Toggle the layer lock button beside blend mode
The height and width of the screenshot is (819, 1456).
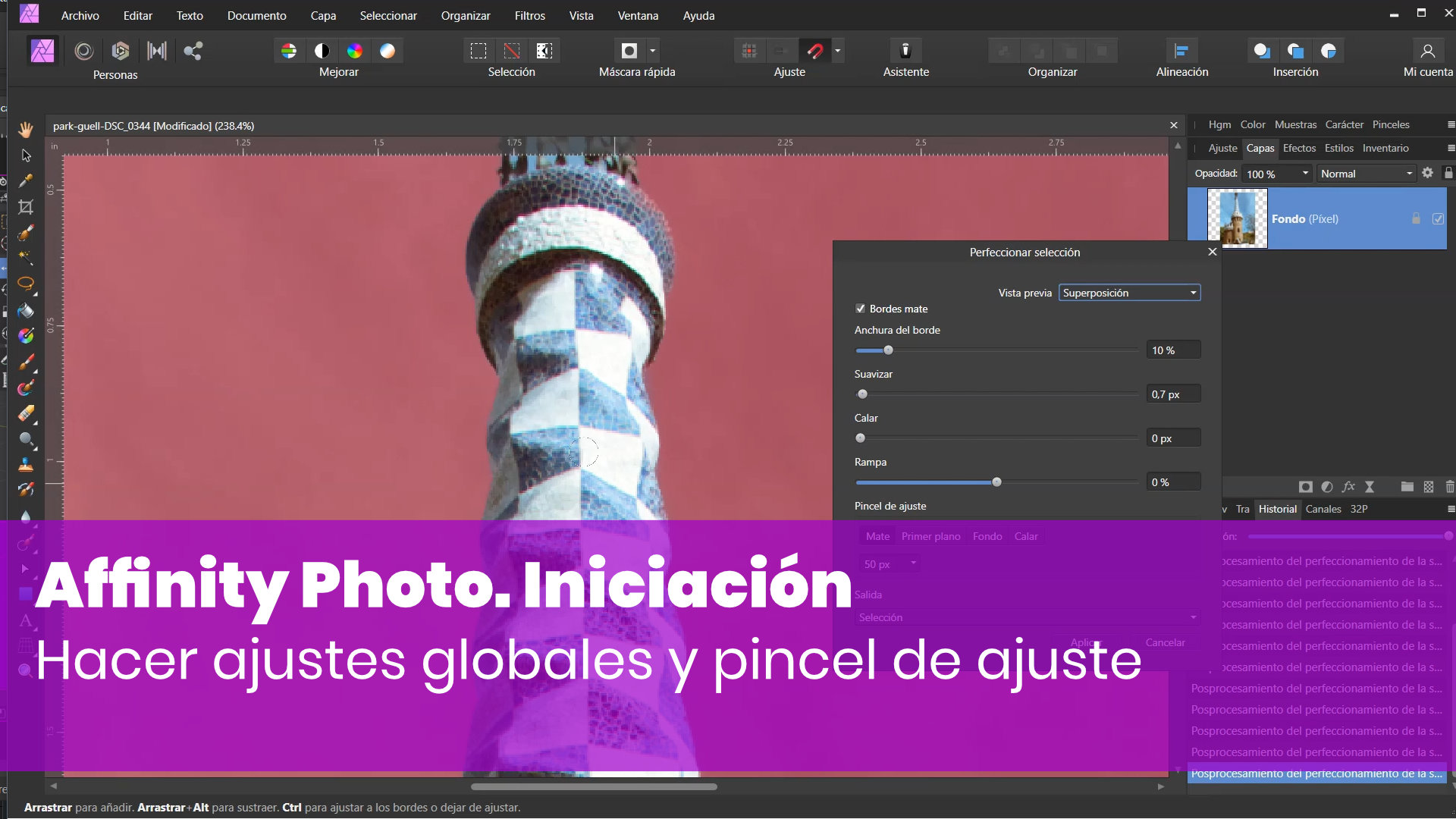point(1448,173)
